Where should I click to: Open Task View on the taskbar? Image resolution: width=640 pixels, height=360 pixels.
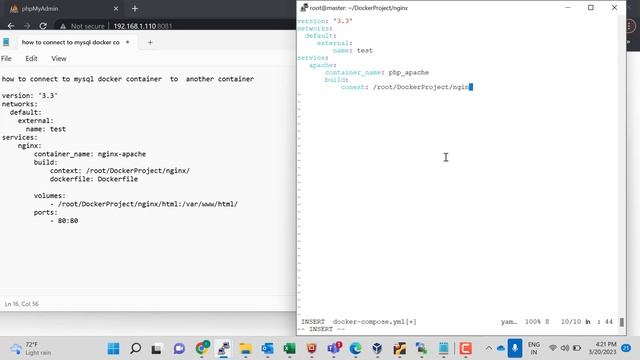click(156, 349)
